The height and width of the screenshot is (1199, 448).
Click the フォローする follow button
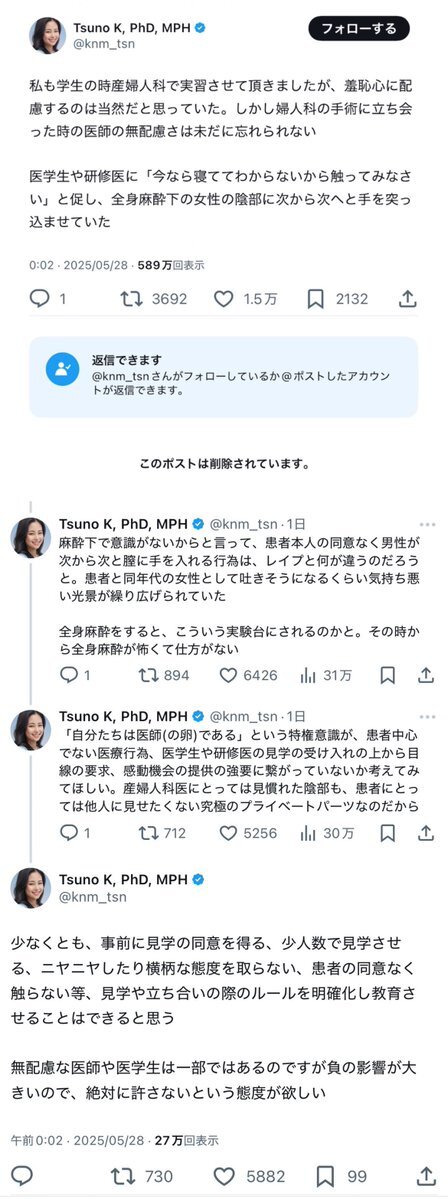[359, 29]
